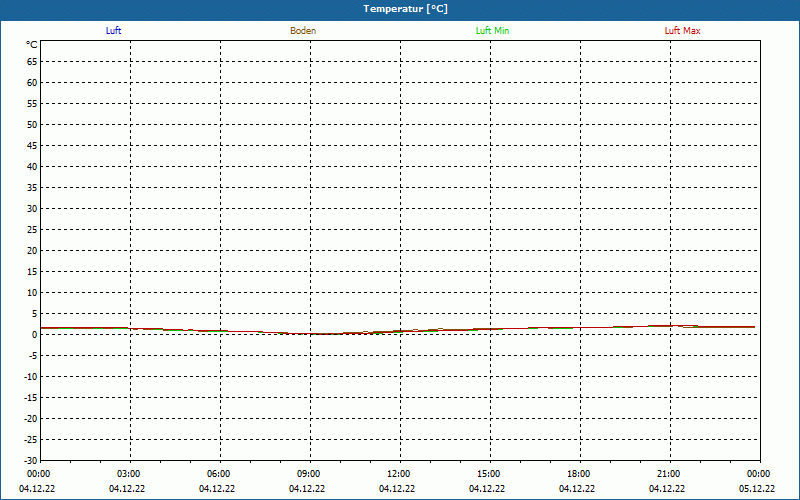Image resolution: width=800 pixels, height=500 pixels.
Task: Click the y-axis value '35'
Action: pyautogui.click(x=32, y=188)
